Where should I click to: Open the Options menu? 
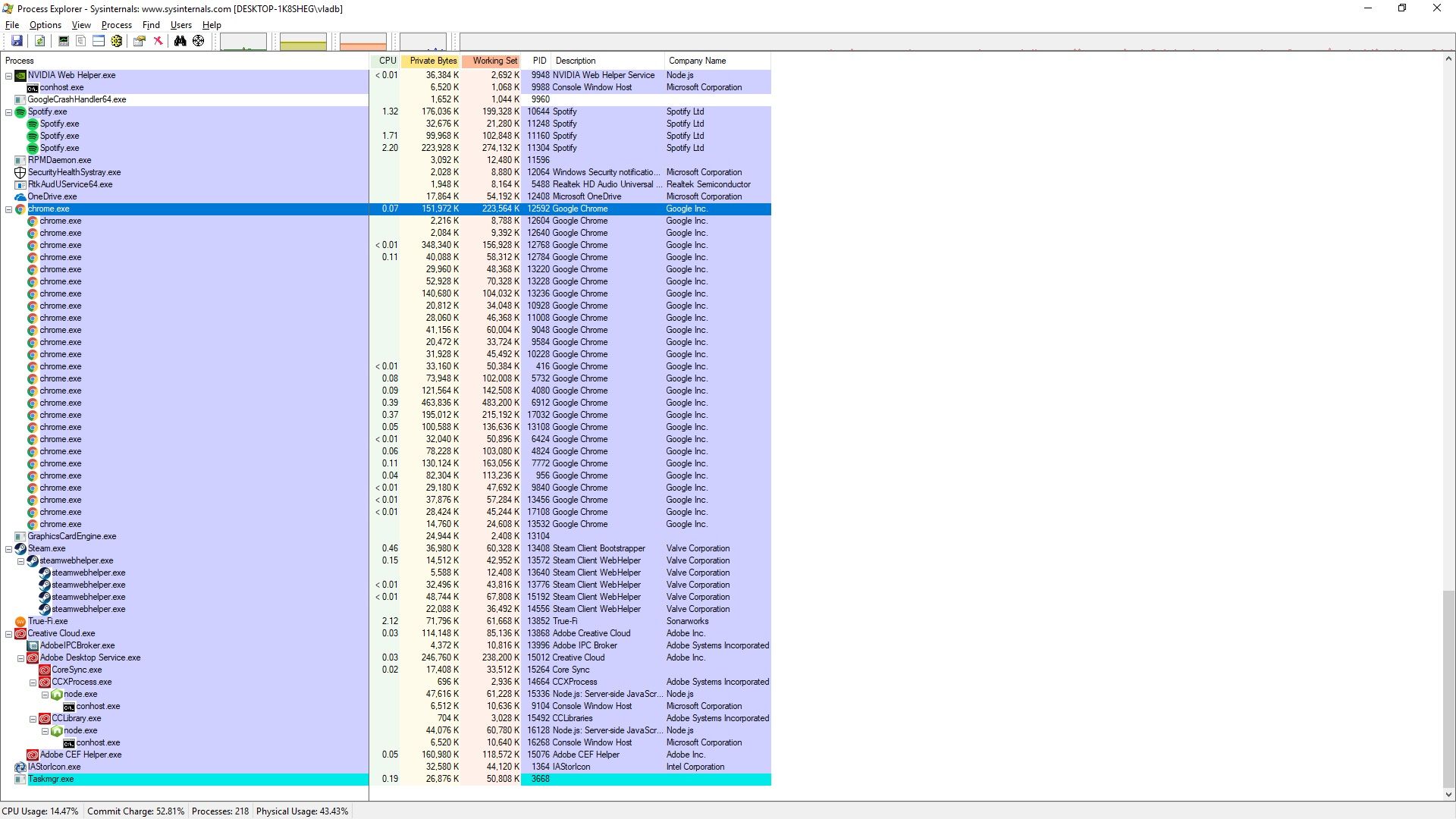coord(45,25)
